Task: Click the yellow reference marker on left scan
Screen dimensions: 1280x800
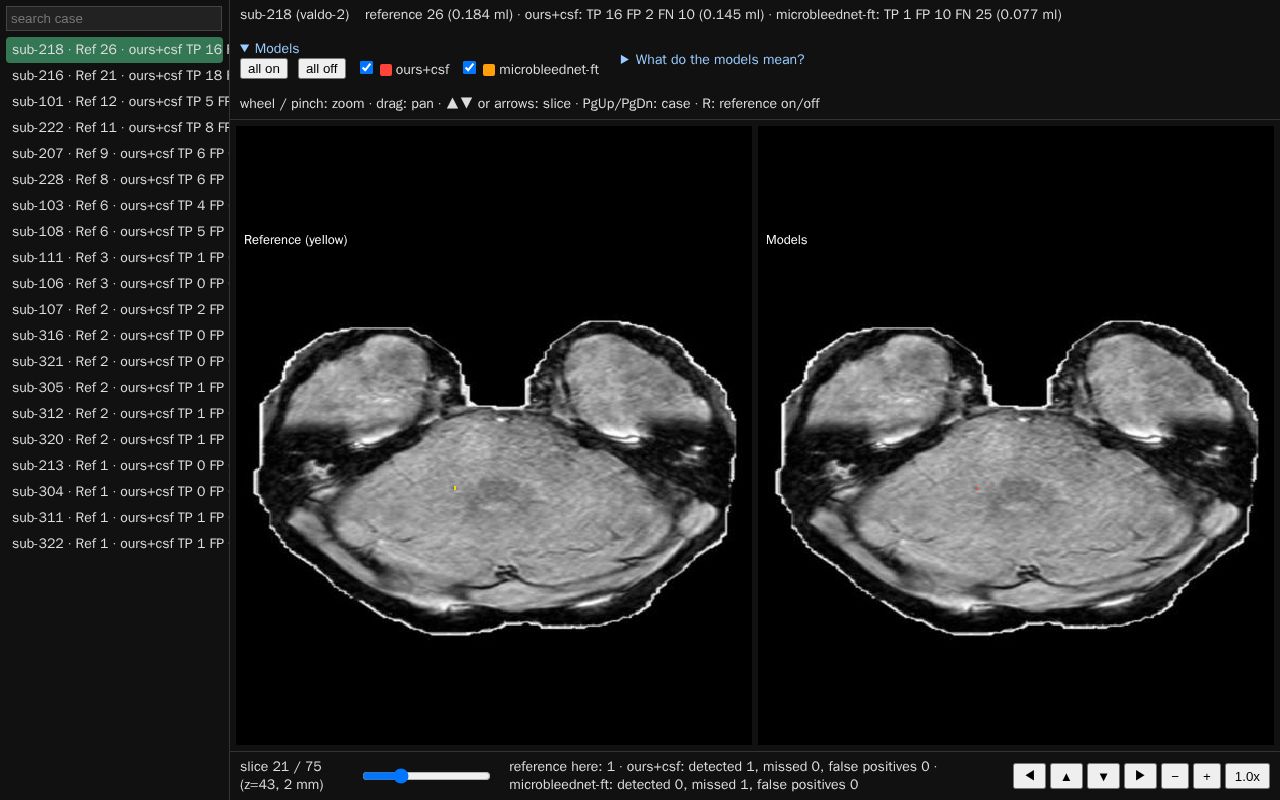Action: pos(455,488)
